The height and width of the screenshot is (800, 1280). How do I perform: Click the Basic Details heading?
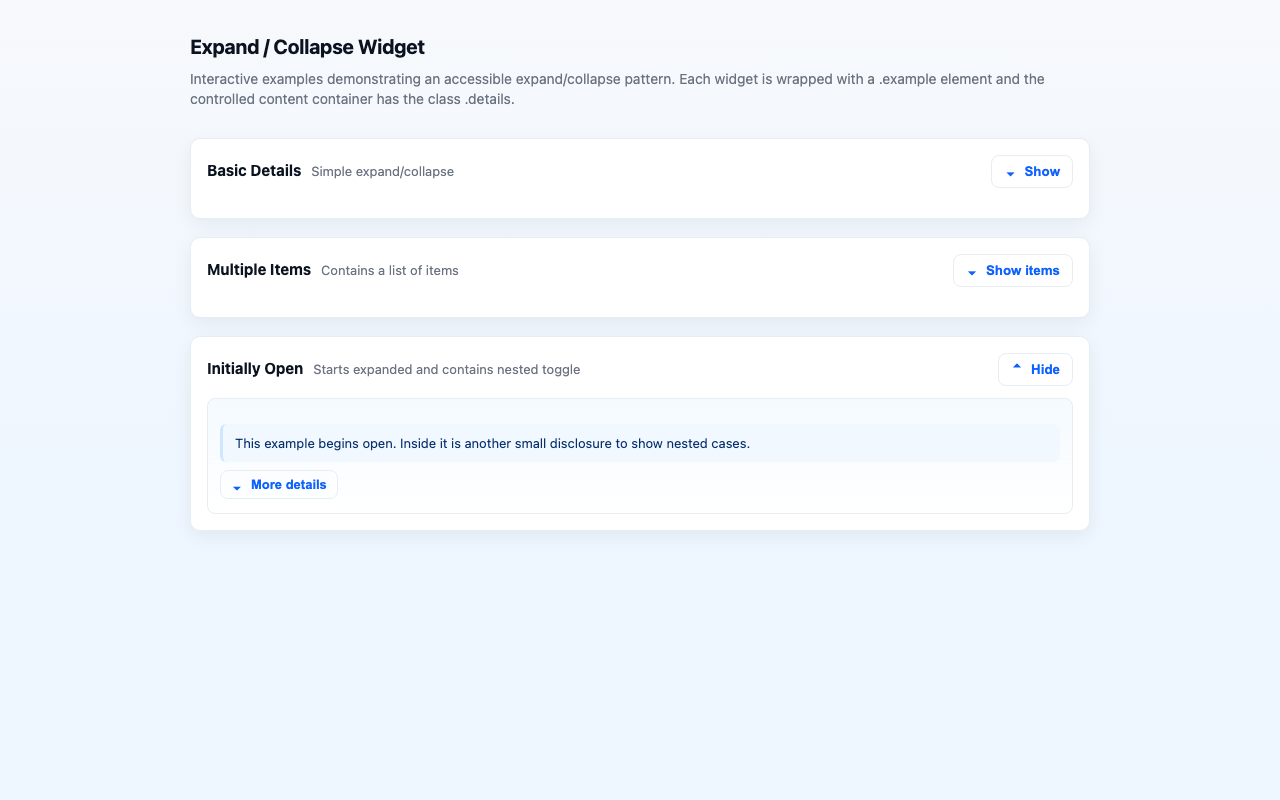[254, 171]
